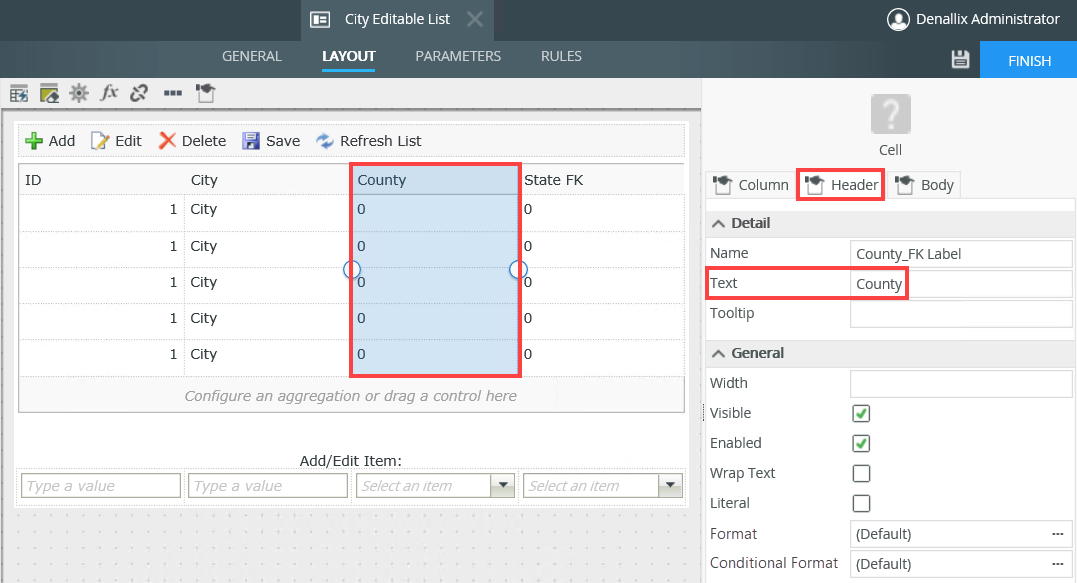Click the Text field containing County
The height and width of the screenshot is (583, 1077).
[x=960, y=284]
